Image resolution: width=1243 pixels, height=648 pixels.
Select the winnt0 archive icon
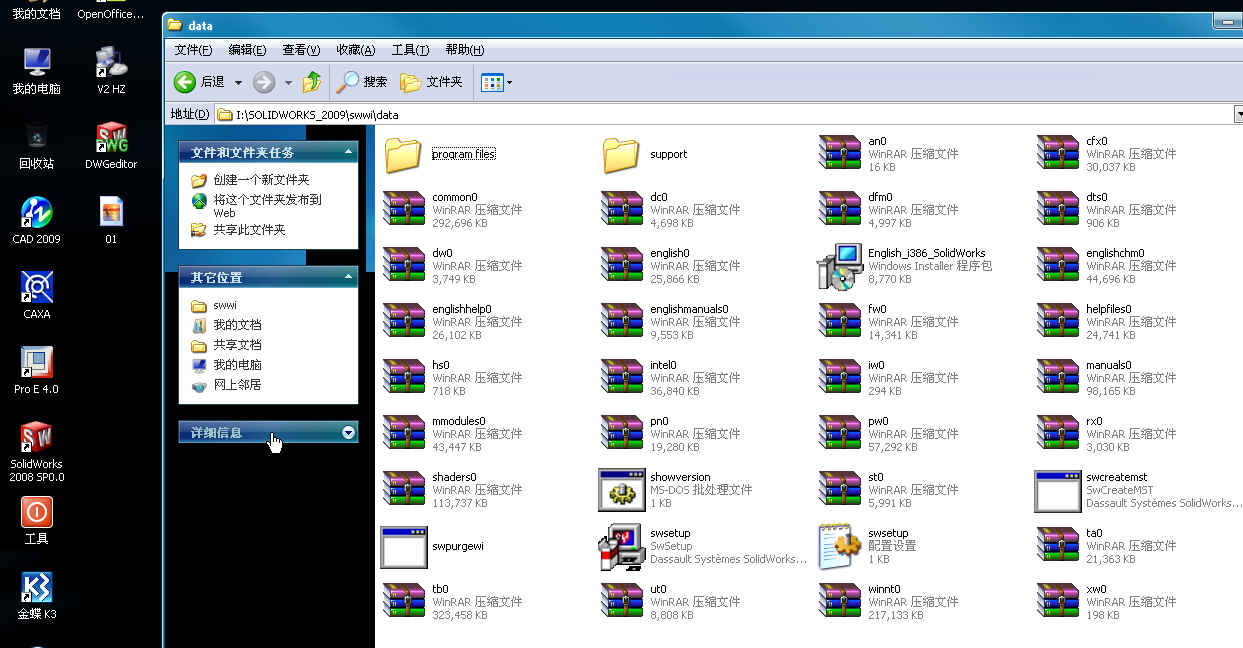(840, 602)
